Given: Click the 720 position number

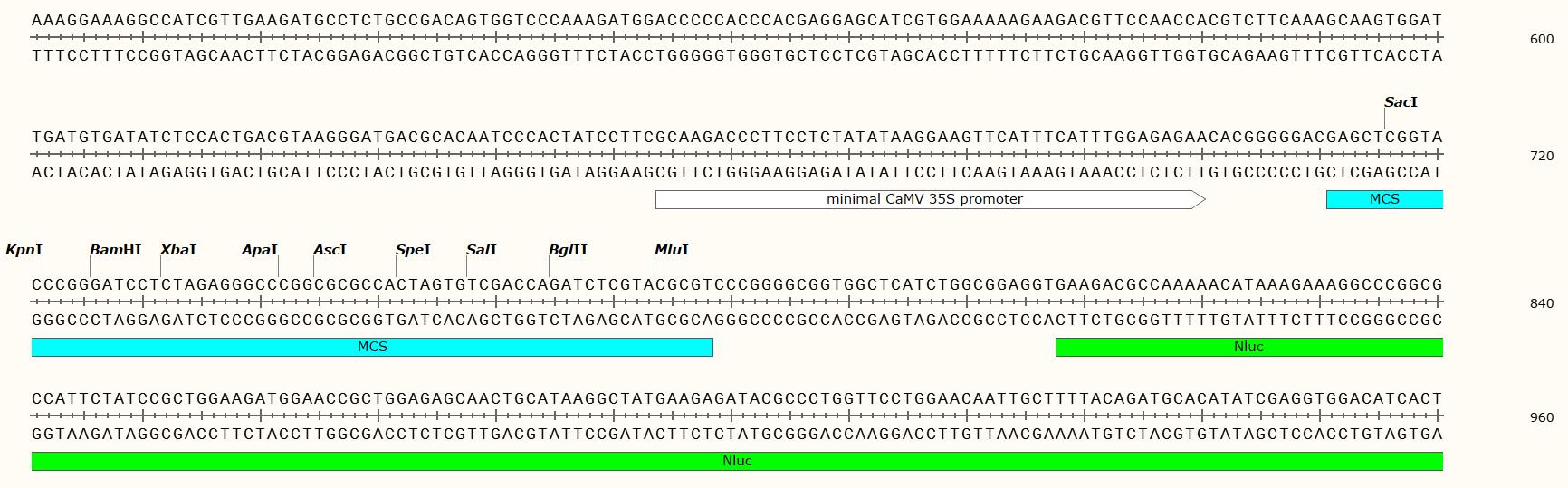Looking at the screenshot, I should [x=1541, y=156].
